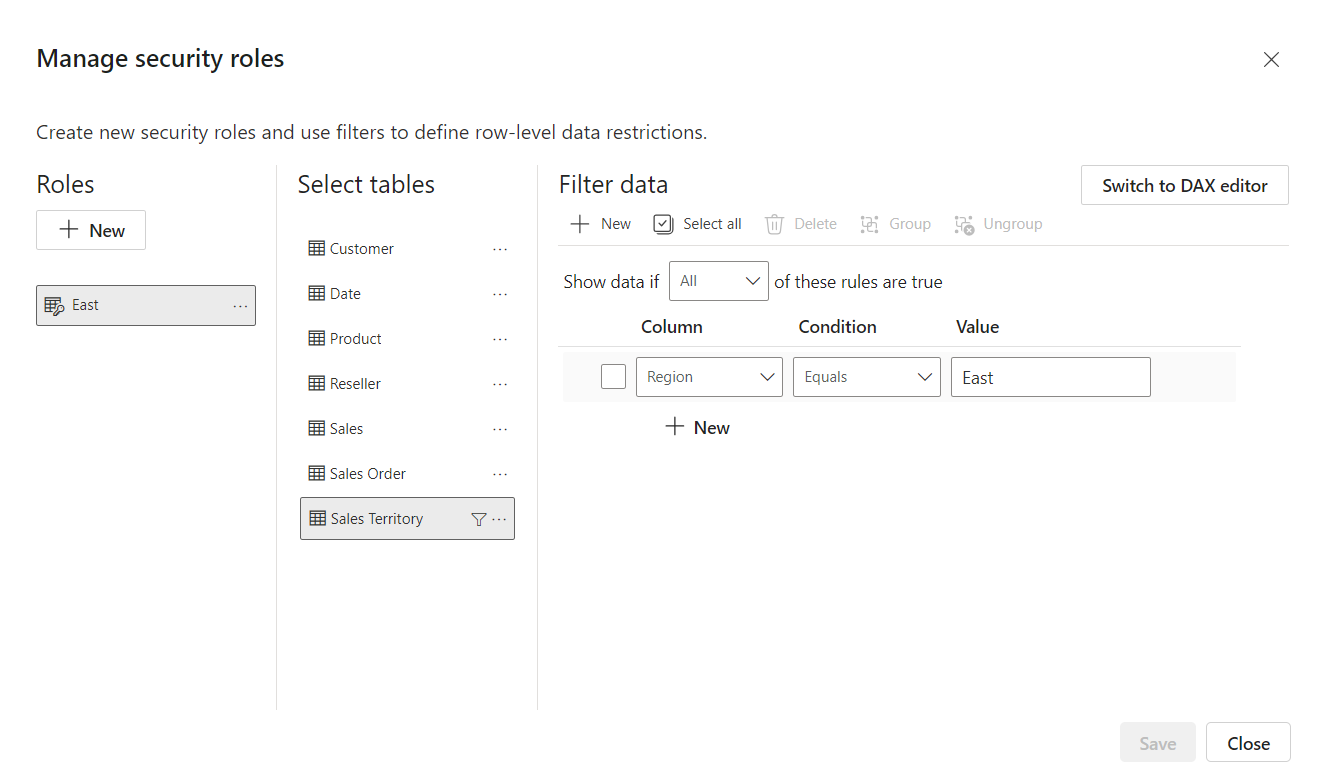Select the Date table
This screenshot has width=1326, height=777.
[x=345, y=292]
